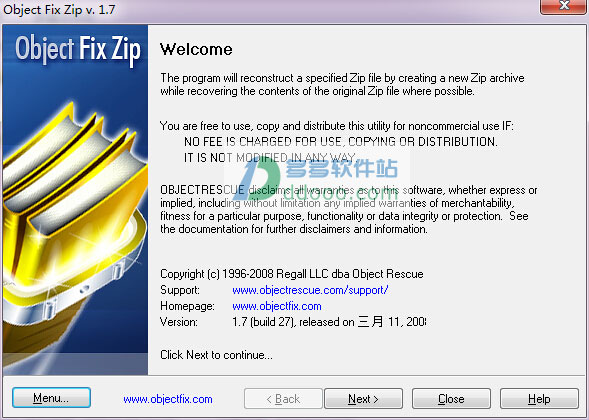
Task: Open the Menu... button
Action: pyautogui.click(x=51, y=398)
